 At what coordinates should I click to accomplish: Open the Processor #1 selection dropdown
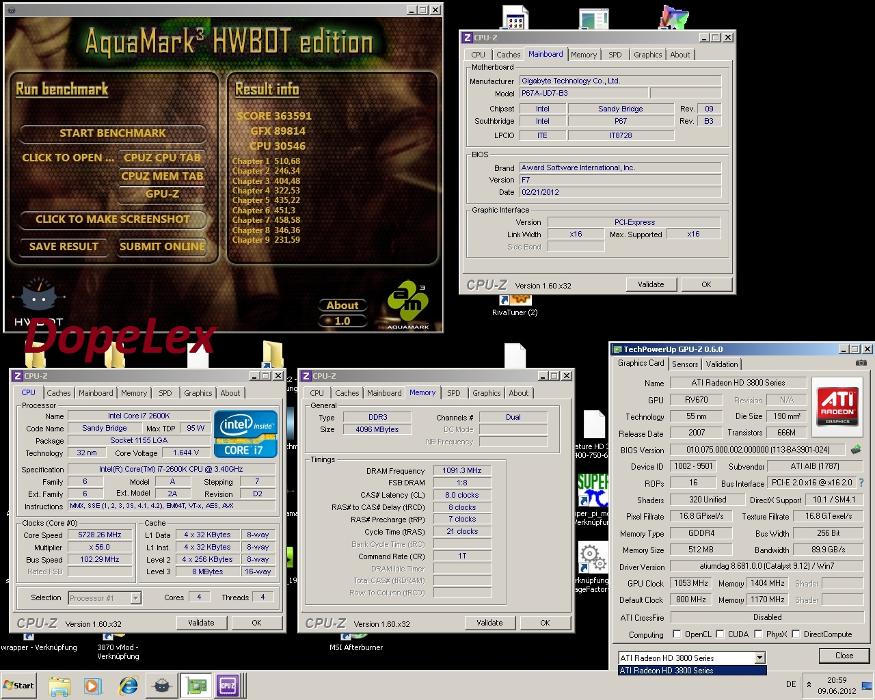tap(135, 598)
